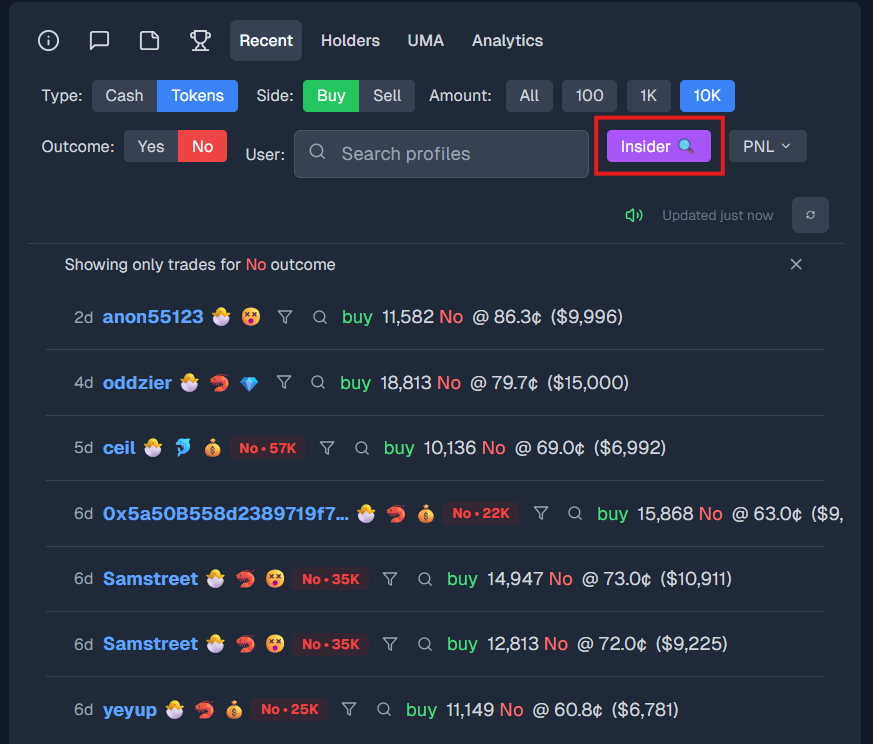The width and height of the screenshot is (873, 744).
Task: Click money bag badge next to yeyup
Action: click(234, 710)
